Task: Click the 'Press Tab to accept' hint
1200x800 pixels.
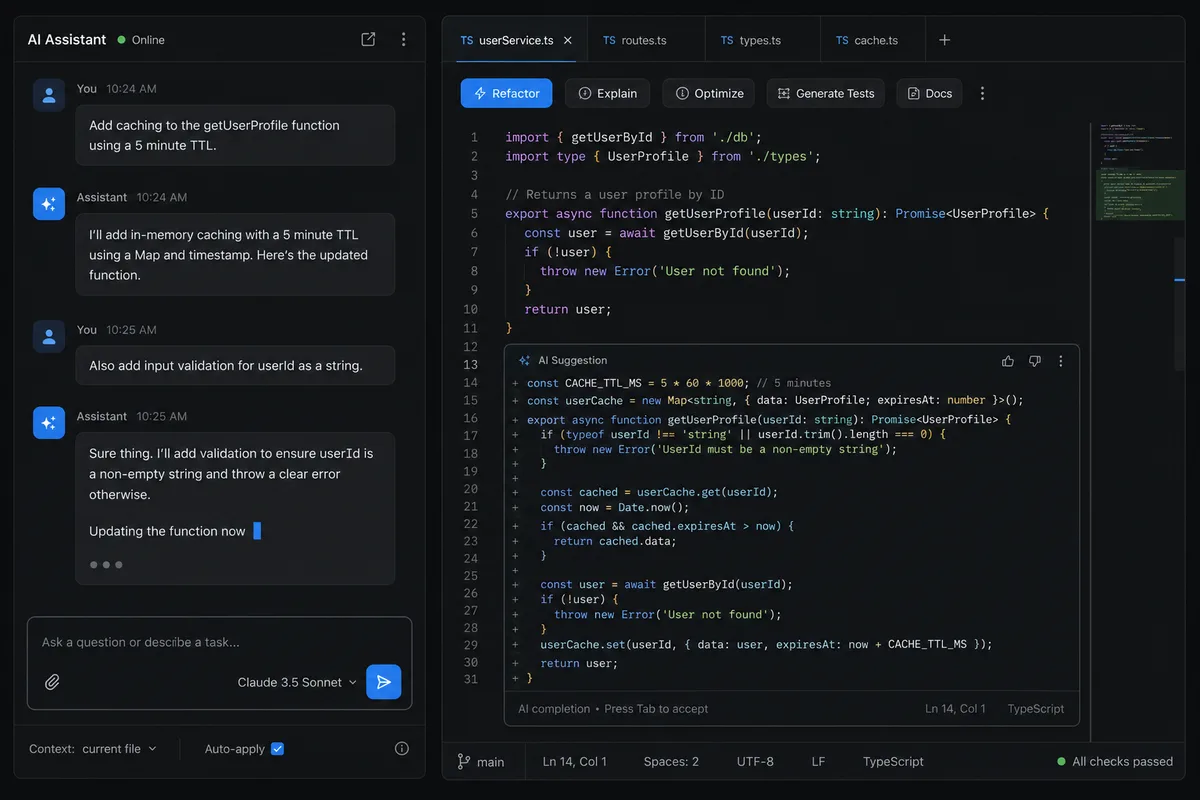Action: (656, 709)
